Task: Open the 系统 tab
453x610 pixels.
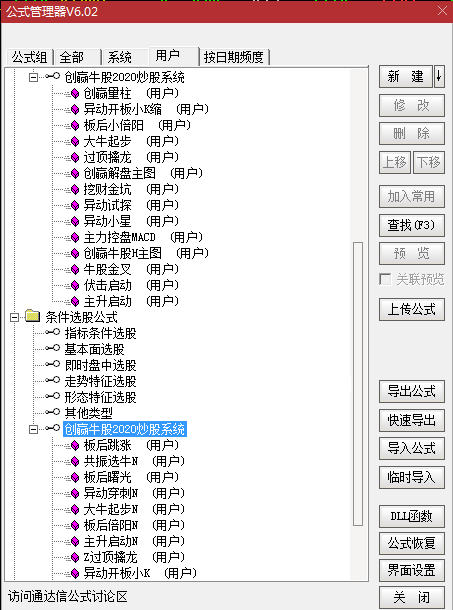Action: 125,58
